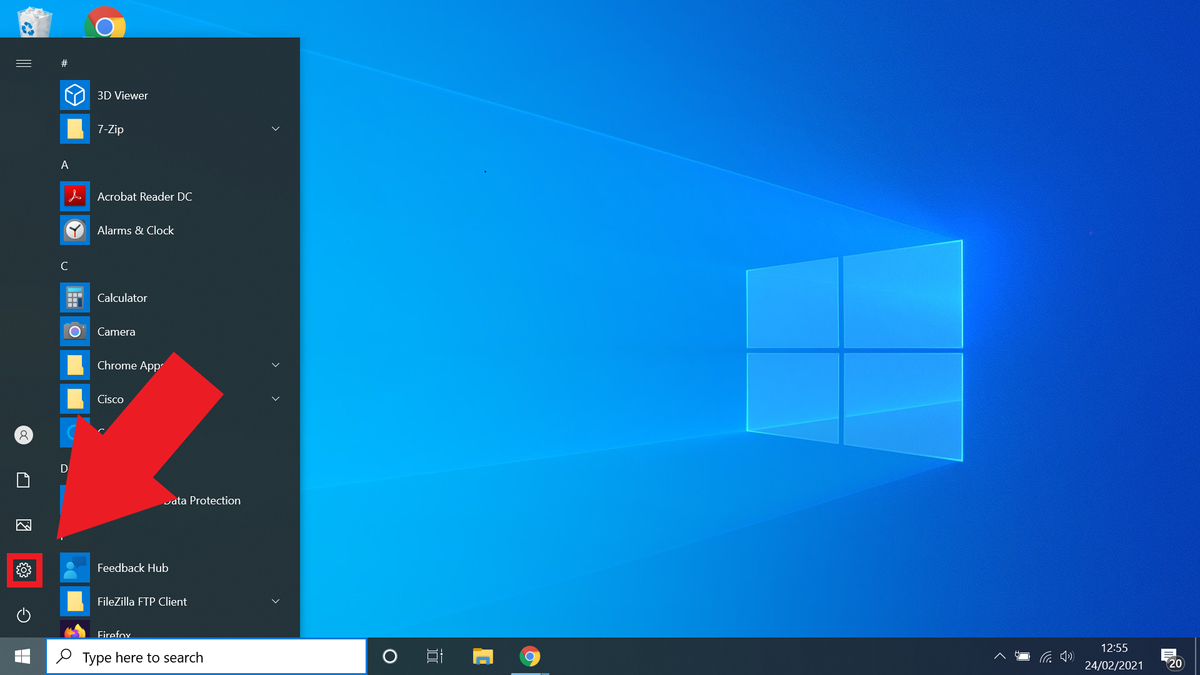Expand the 7-Zip app group
The image size is (1200, 675).
tap(275, 128)
